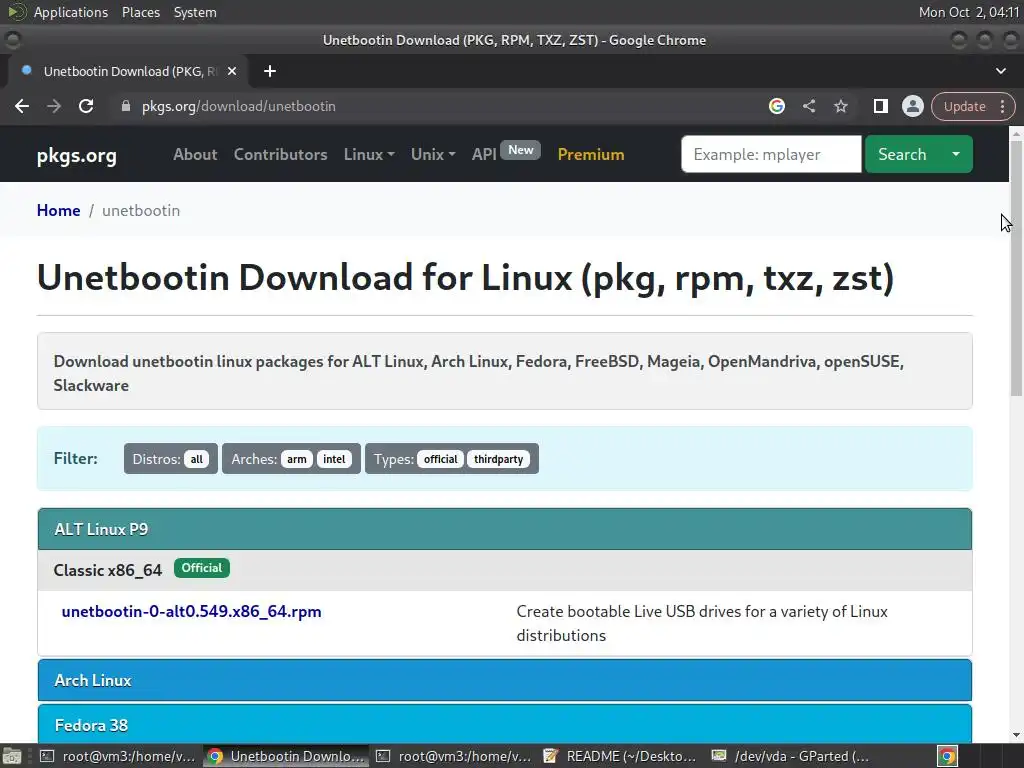Screen dimensions: 1024x768
Task: Click the share page icon
Action: tap(808, 106)
